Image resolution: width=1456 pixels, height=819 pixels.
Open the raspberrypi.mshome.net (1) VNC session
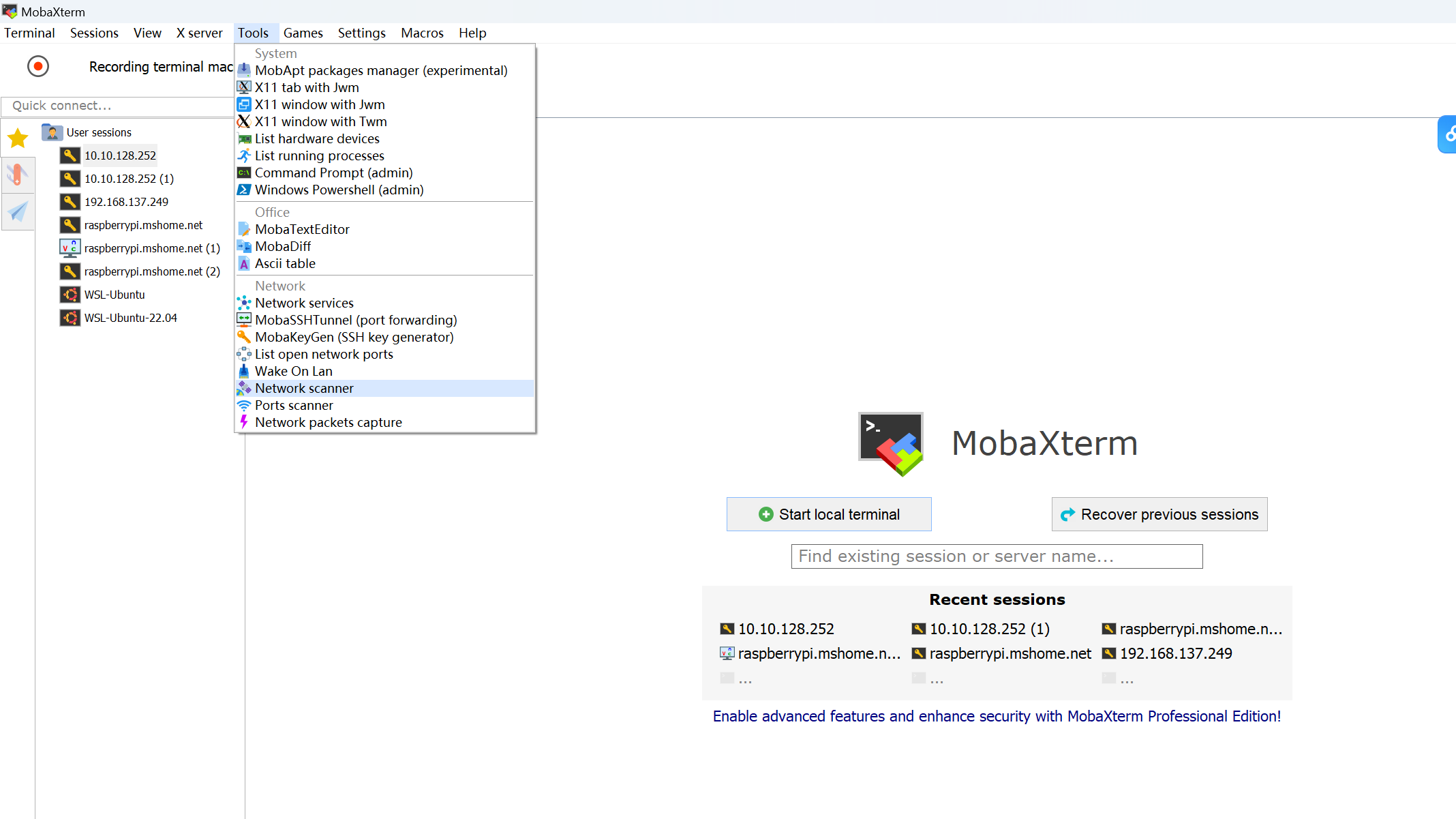151,248
